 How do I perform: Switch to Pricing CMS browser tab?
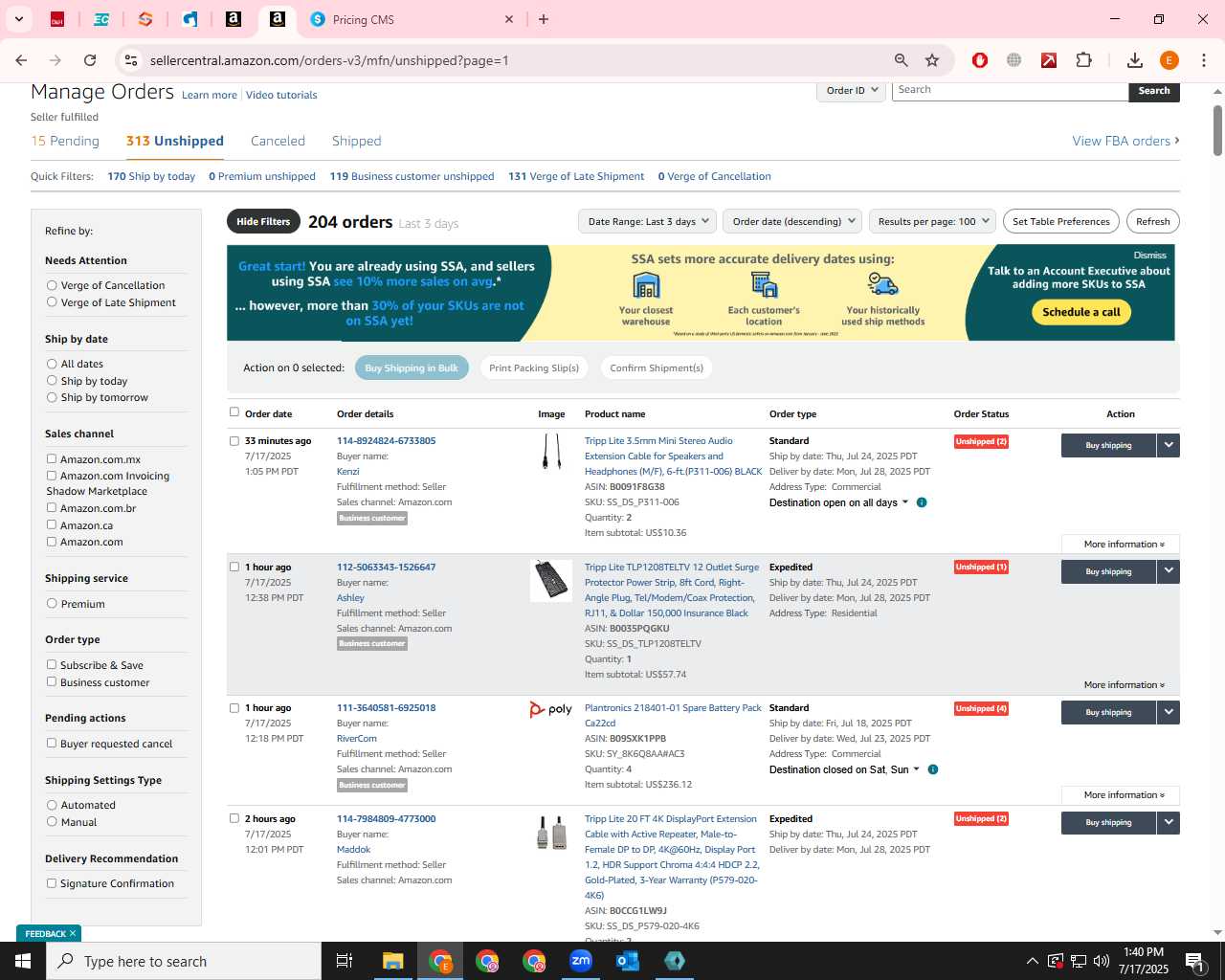click(x=412, y=19)
